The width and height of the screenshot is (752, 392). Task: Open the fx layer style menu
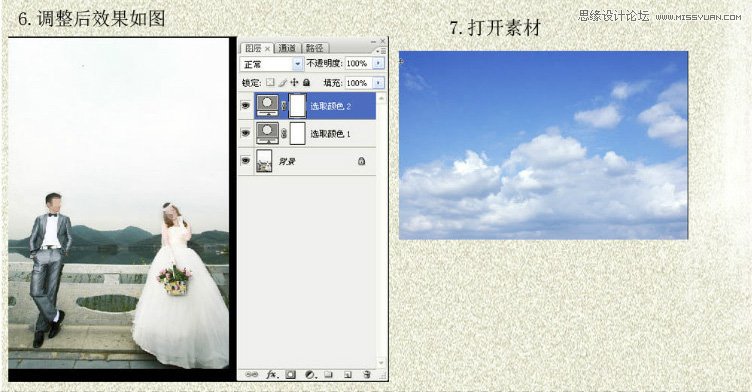272,374
